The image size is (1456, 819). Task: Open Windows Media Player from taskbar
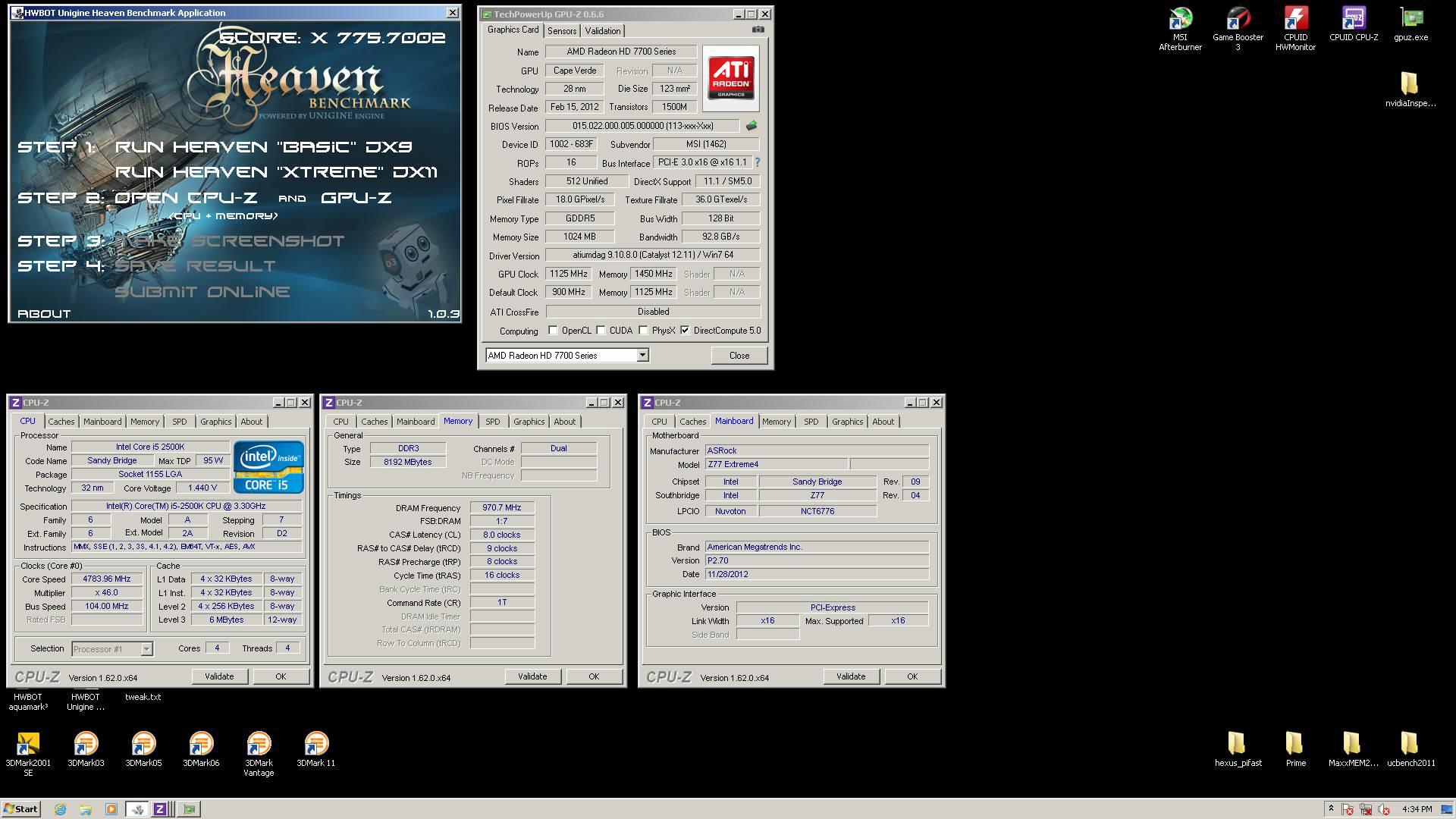click(x=111, y=809)
